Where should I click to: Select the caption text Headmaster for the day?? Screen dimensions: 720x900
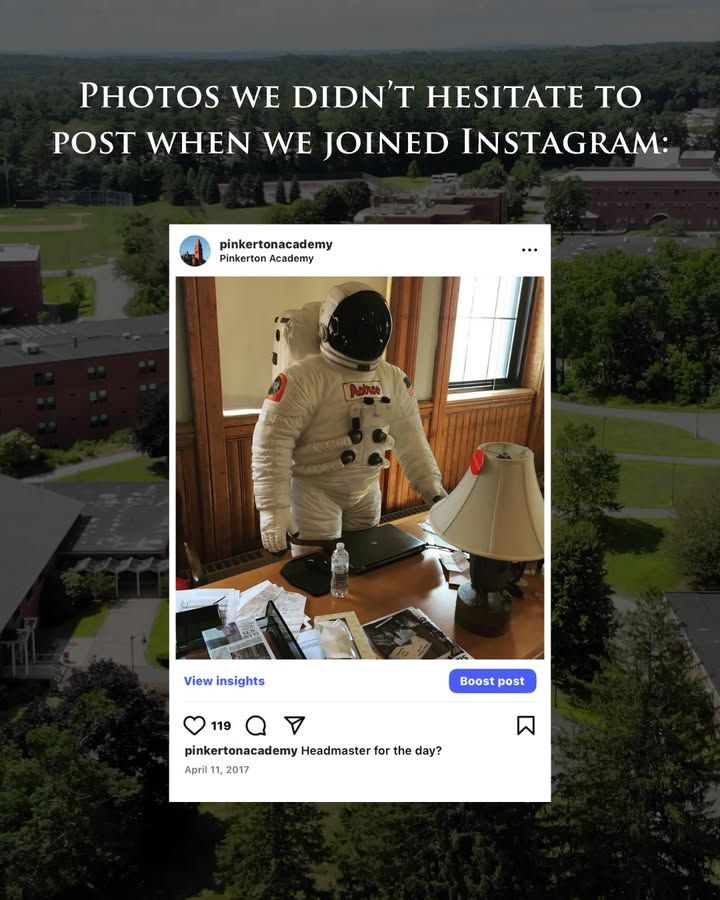coord(371,750)
